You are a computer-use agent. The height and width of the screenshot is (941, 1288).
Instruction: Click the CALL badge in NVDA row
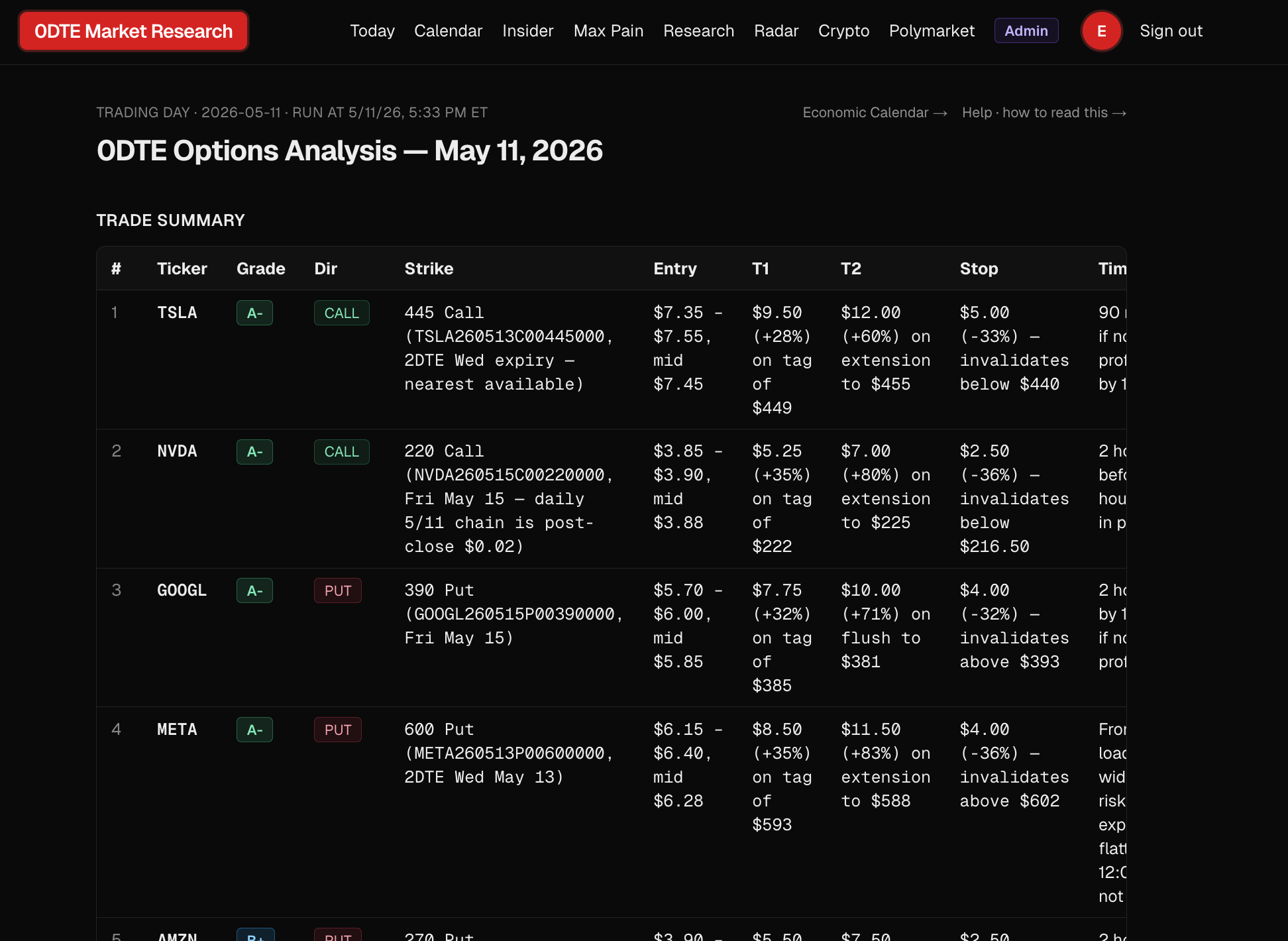click(342, 452)
